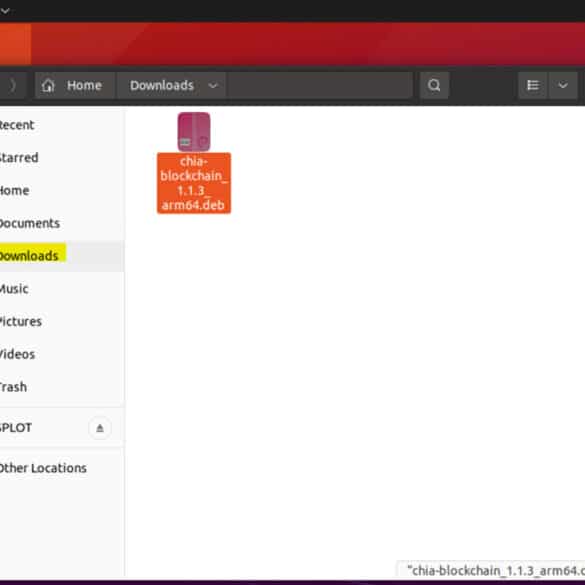The image size is (585, 585).
Task: Click the forward navigation arrow button
Action: click(12, 85)
